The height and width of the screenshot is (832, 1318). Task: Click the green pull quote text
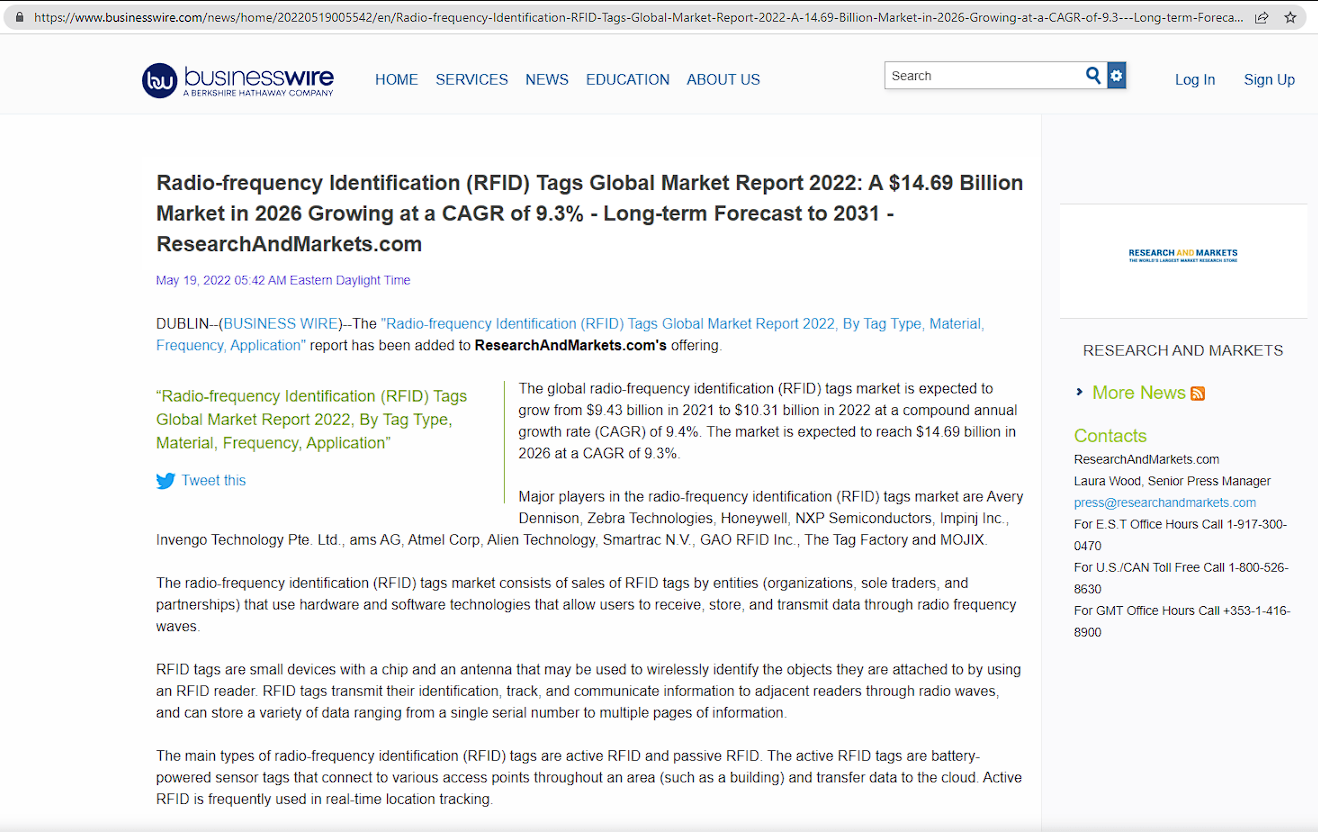(x=312, y=420)
